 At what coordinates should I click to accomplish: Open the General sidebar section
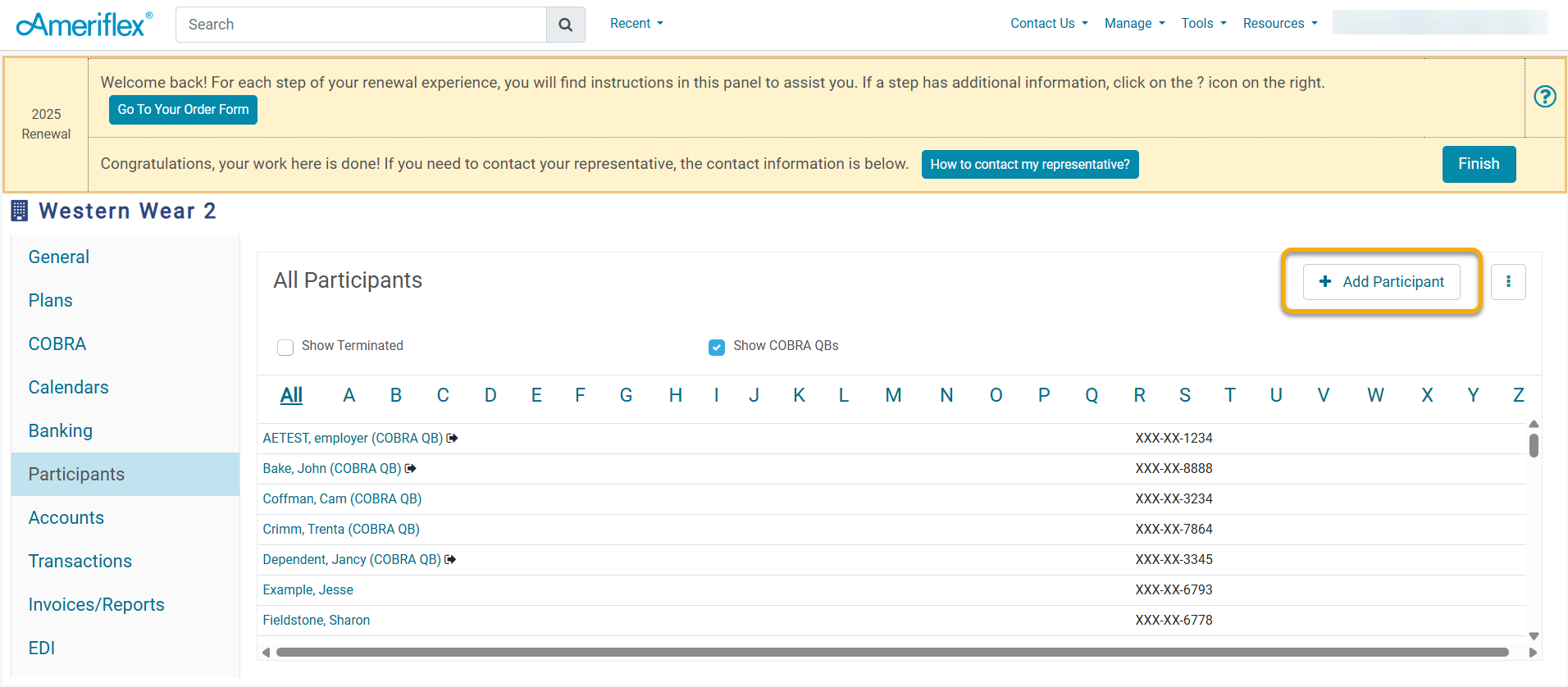pos(125,257)
